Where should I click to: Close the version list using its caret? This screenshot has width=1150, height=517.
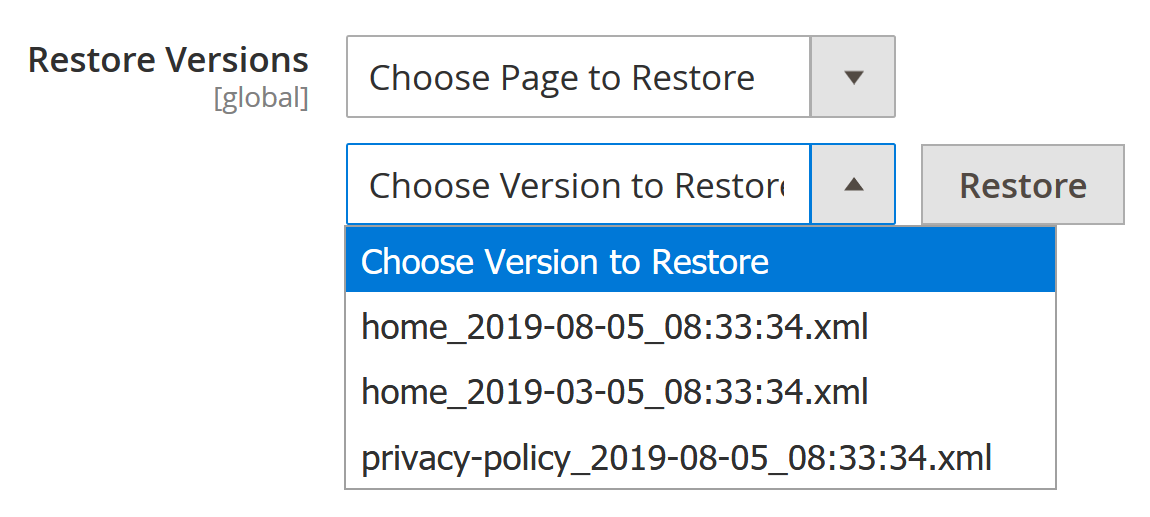[x=853, y=184]
